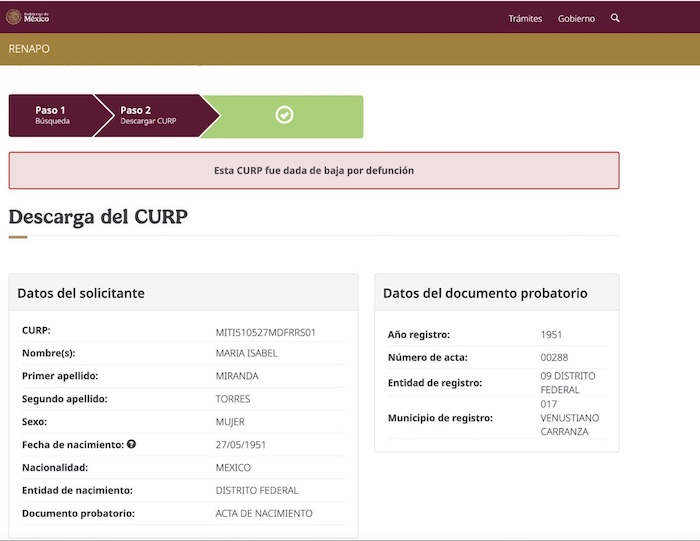
Task: Click the name value MARIA ISABEL
Action: [x=247, y=354]
